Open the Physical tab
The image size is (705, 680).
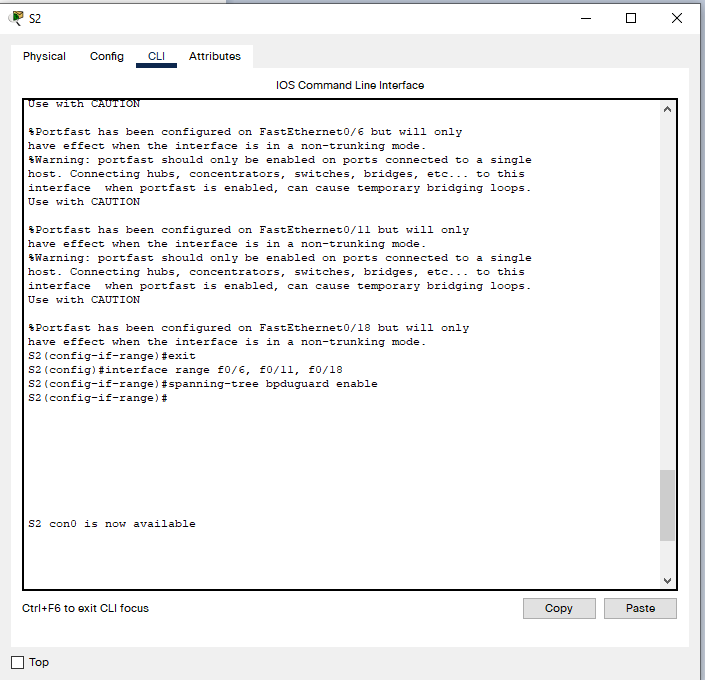[44, 56]
